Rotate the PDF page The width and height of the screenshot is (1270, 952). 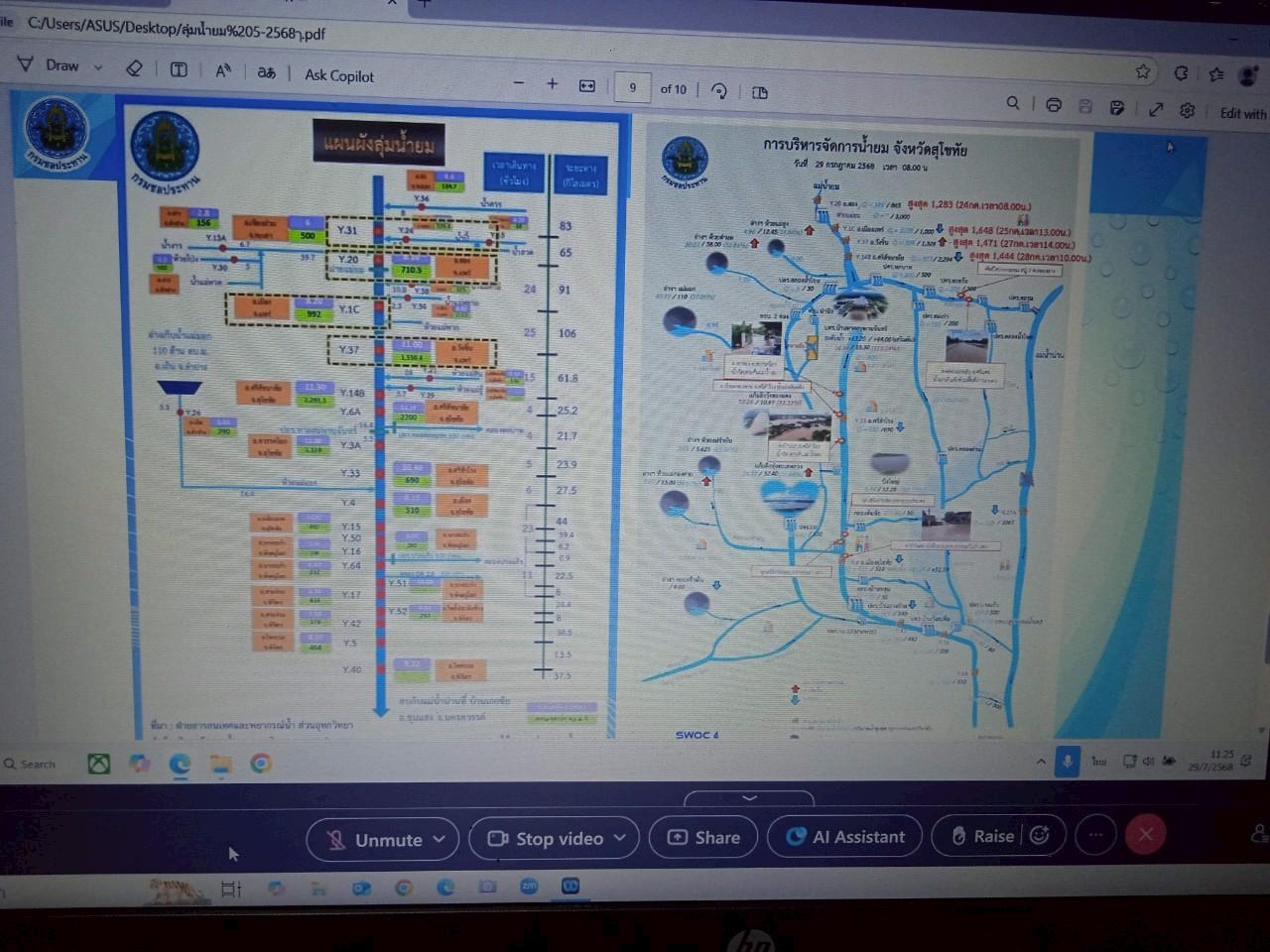point(719,91)
